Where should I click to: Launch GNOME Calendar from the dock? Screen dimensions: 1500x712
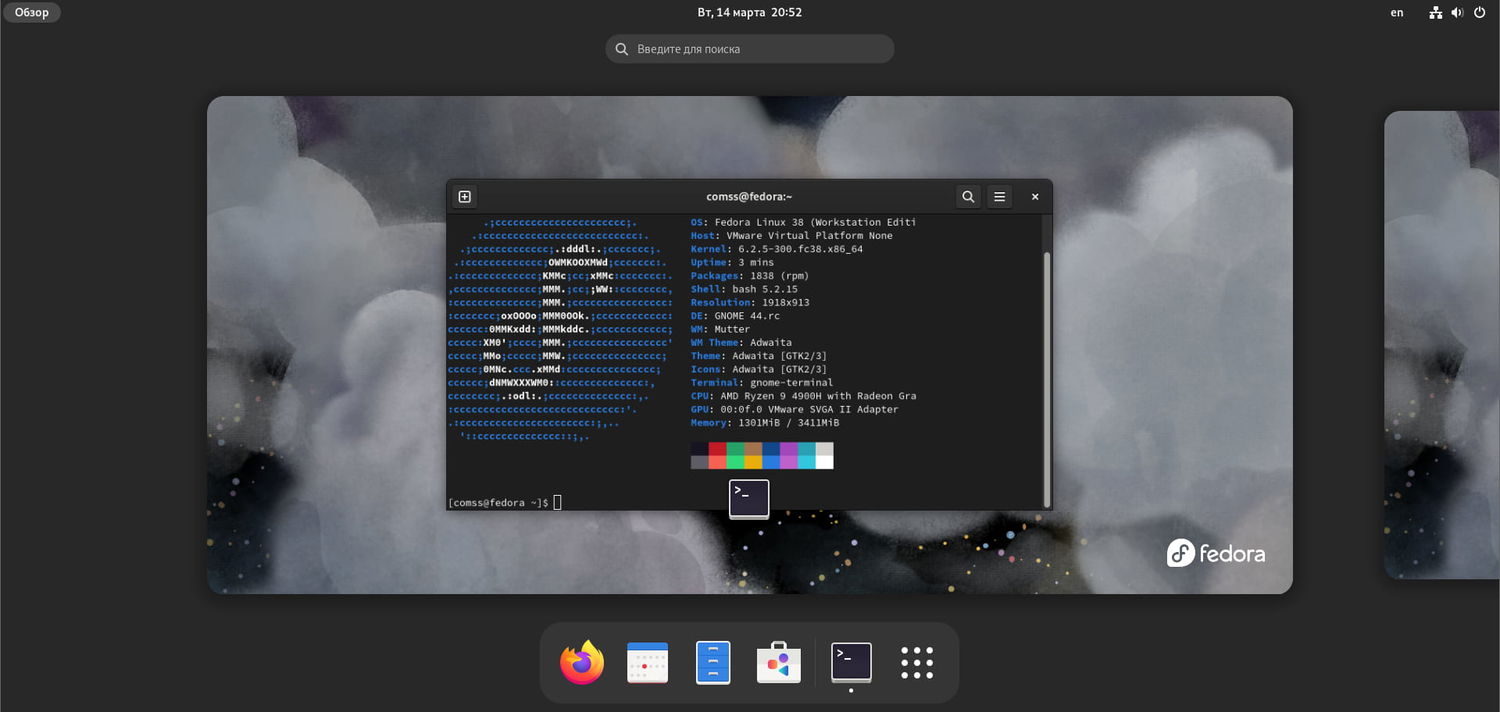647,662
